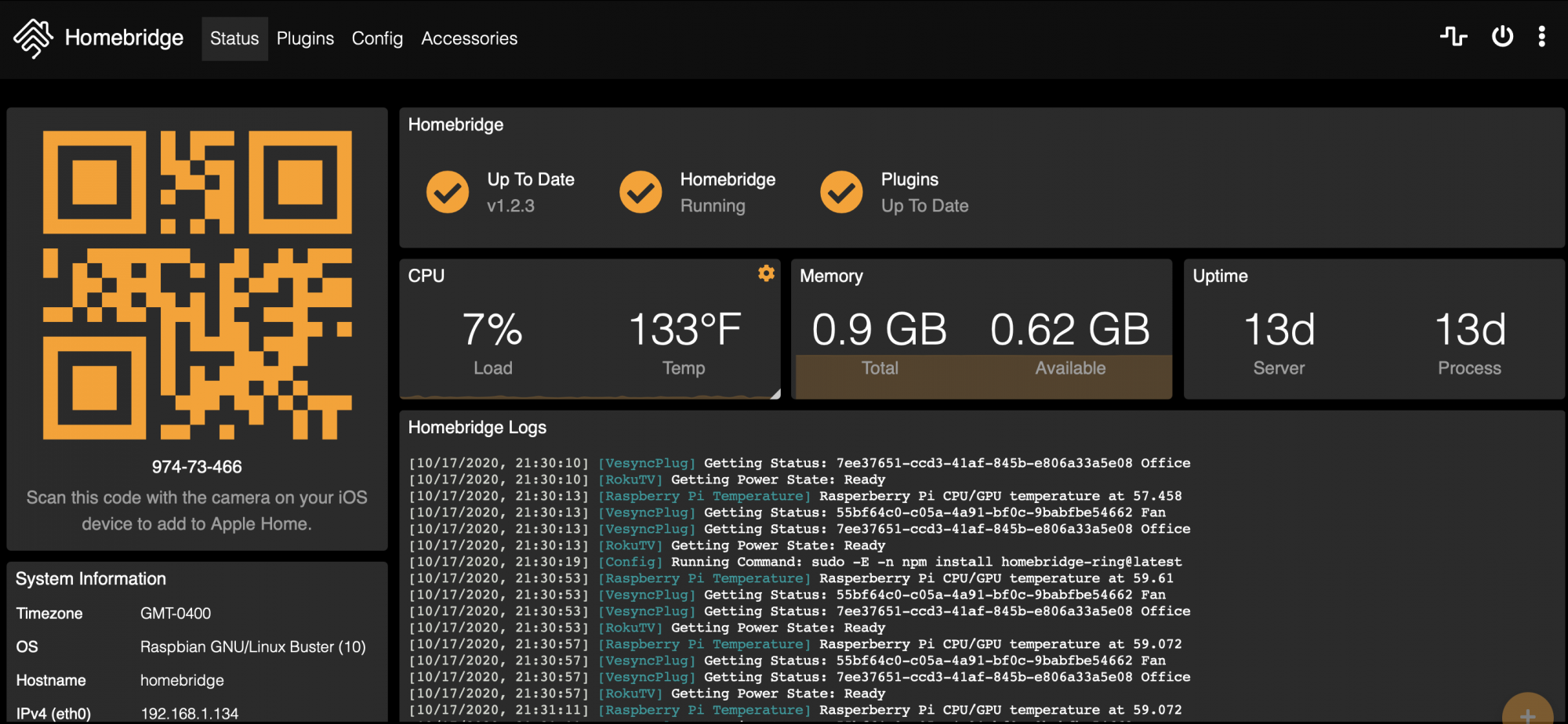1568x724 pixels.
Task: Click the 7% CPU load value
Action: pos(492,329)
